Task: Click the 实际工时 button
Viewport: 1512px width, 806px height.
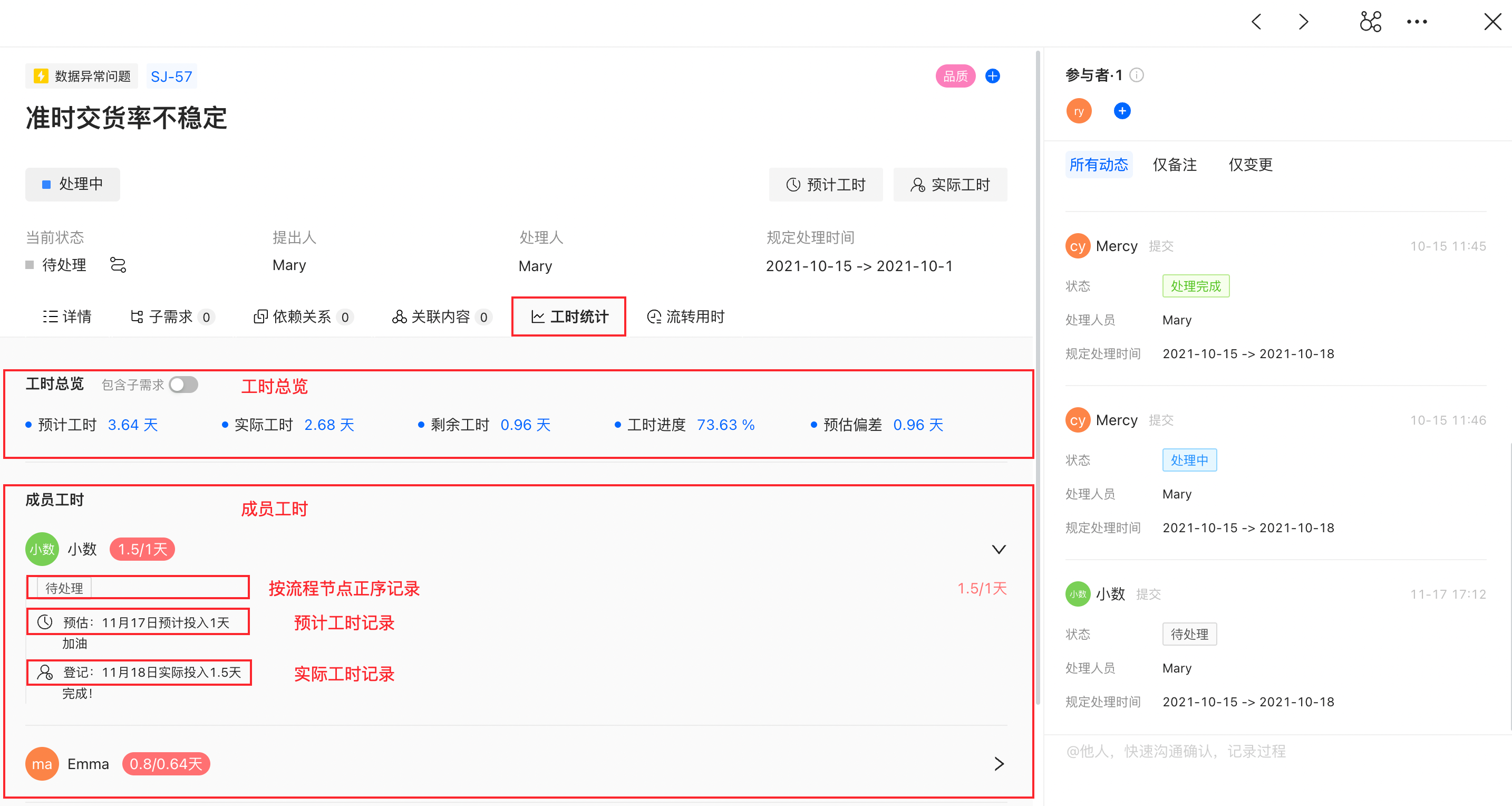Action: [949, 185]
